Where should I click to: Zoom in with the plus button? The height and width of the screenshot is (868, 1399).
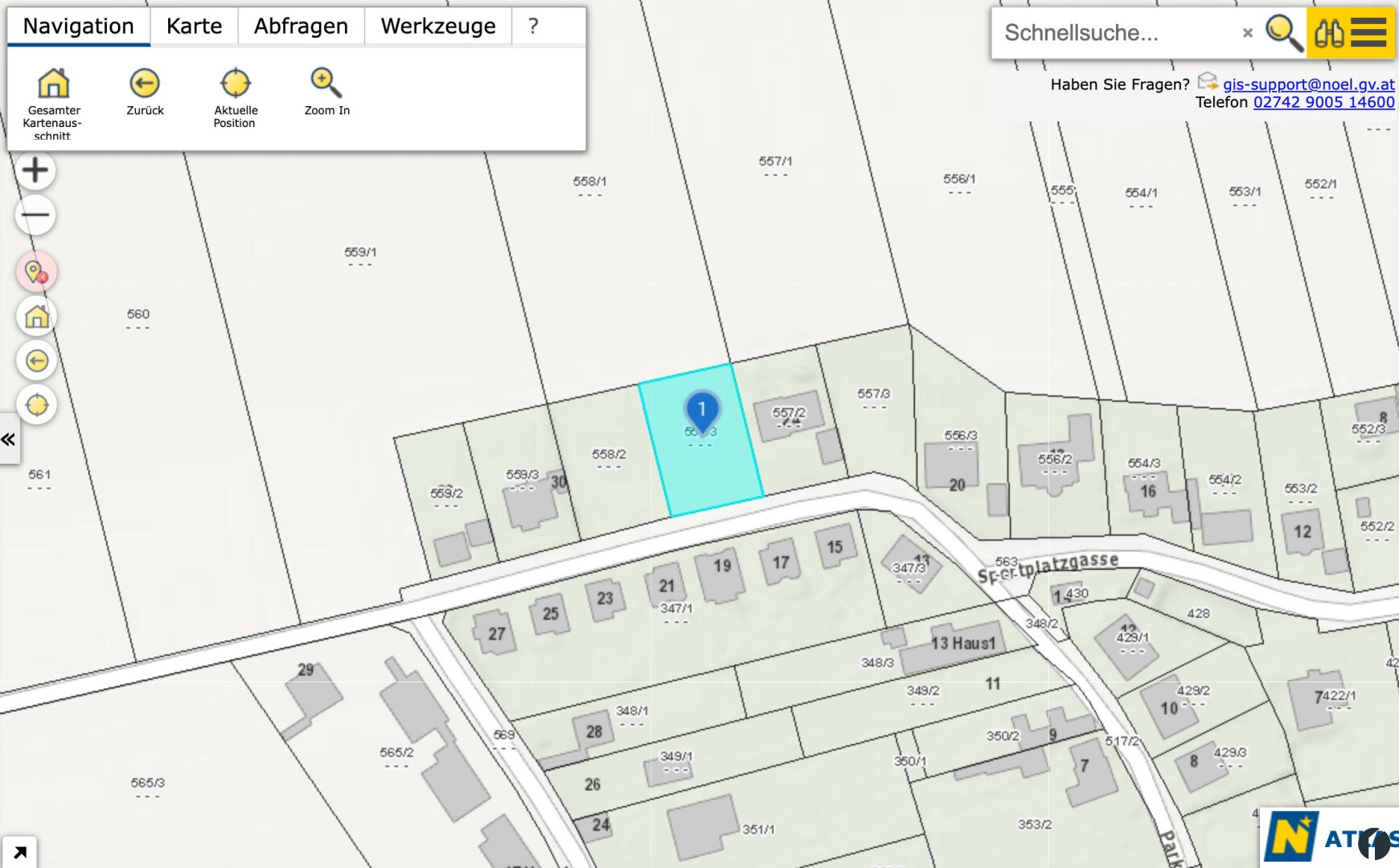pyautogui.click(x=35, y=170)
